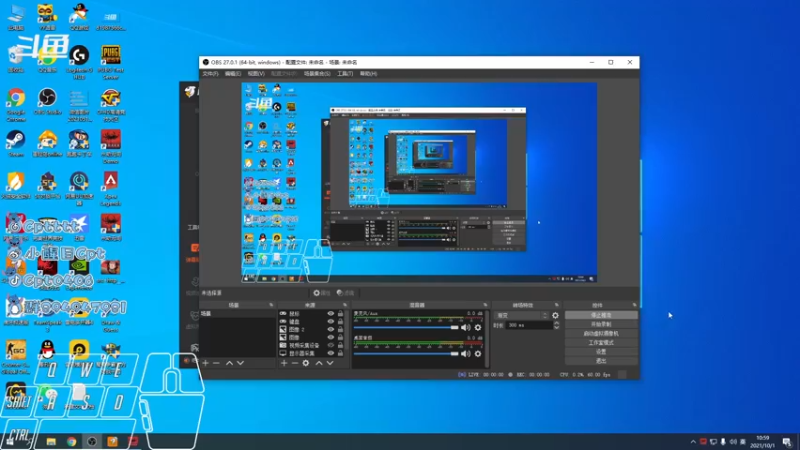This screenshot has height=450, width=800.
Task: Show hidden system tray icons chevron
Action: click(x=693, y=442)
